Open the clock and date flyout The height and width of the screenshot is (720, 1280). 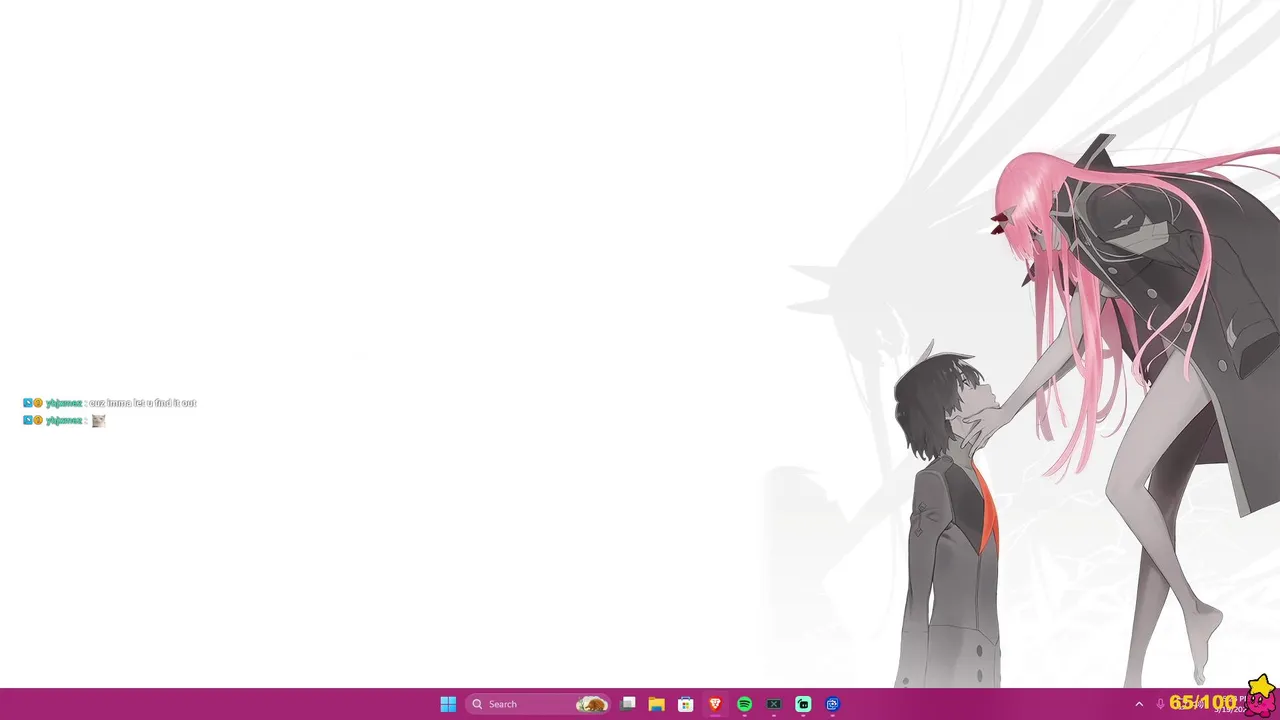[x=1230, y=704]
